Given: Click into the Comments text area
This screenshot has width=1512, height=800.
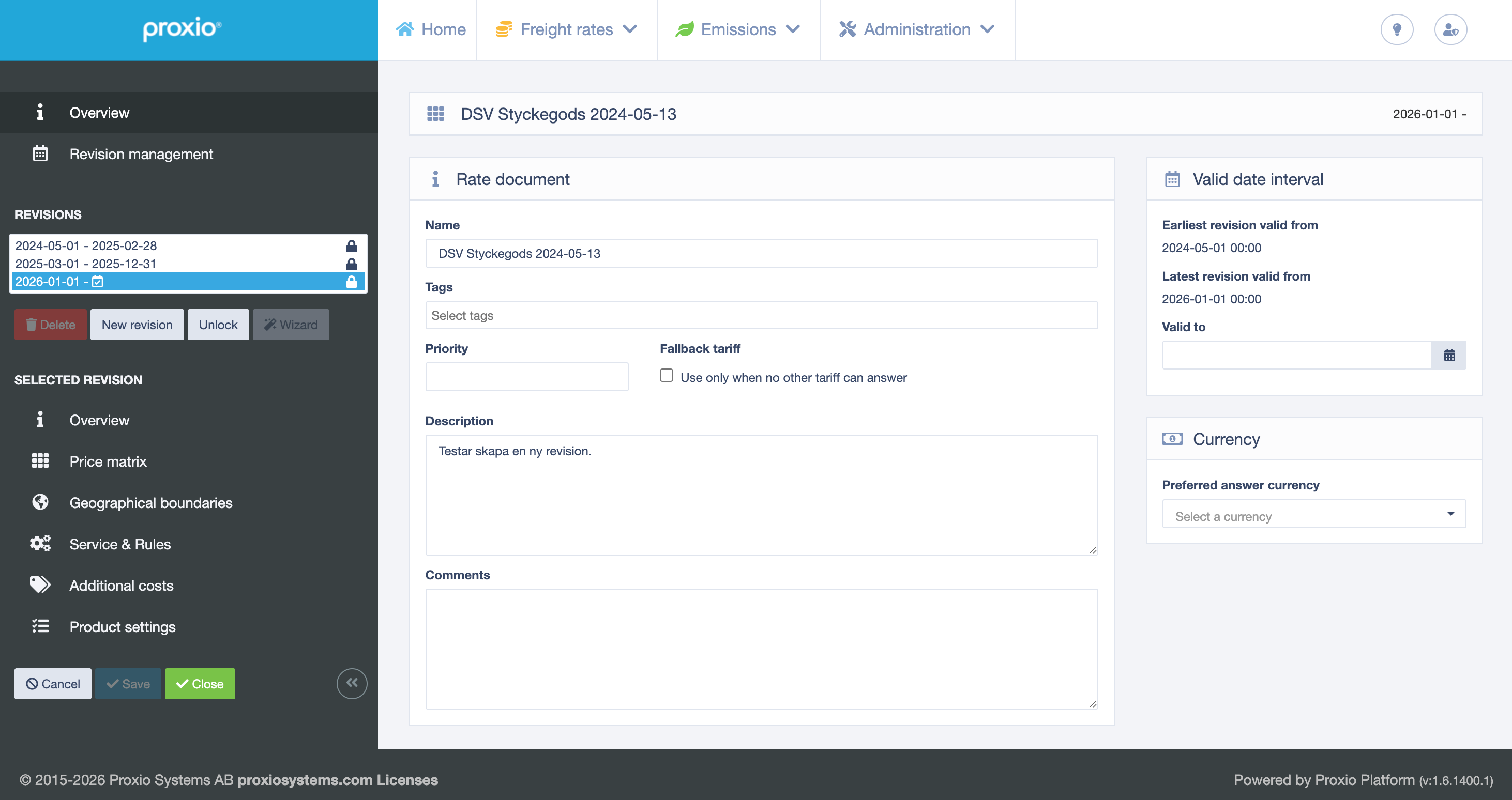Looking at the screenshot, I should tap(761, 649).
